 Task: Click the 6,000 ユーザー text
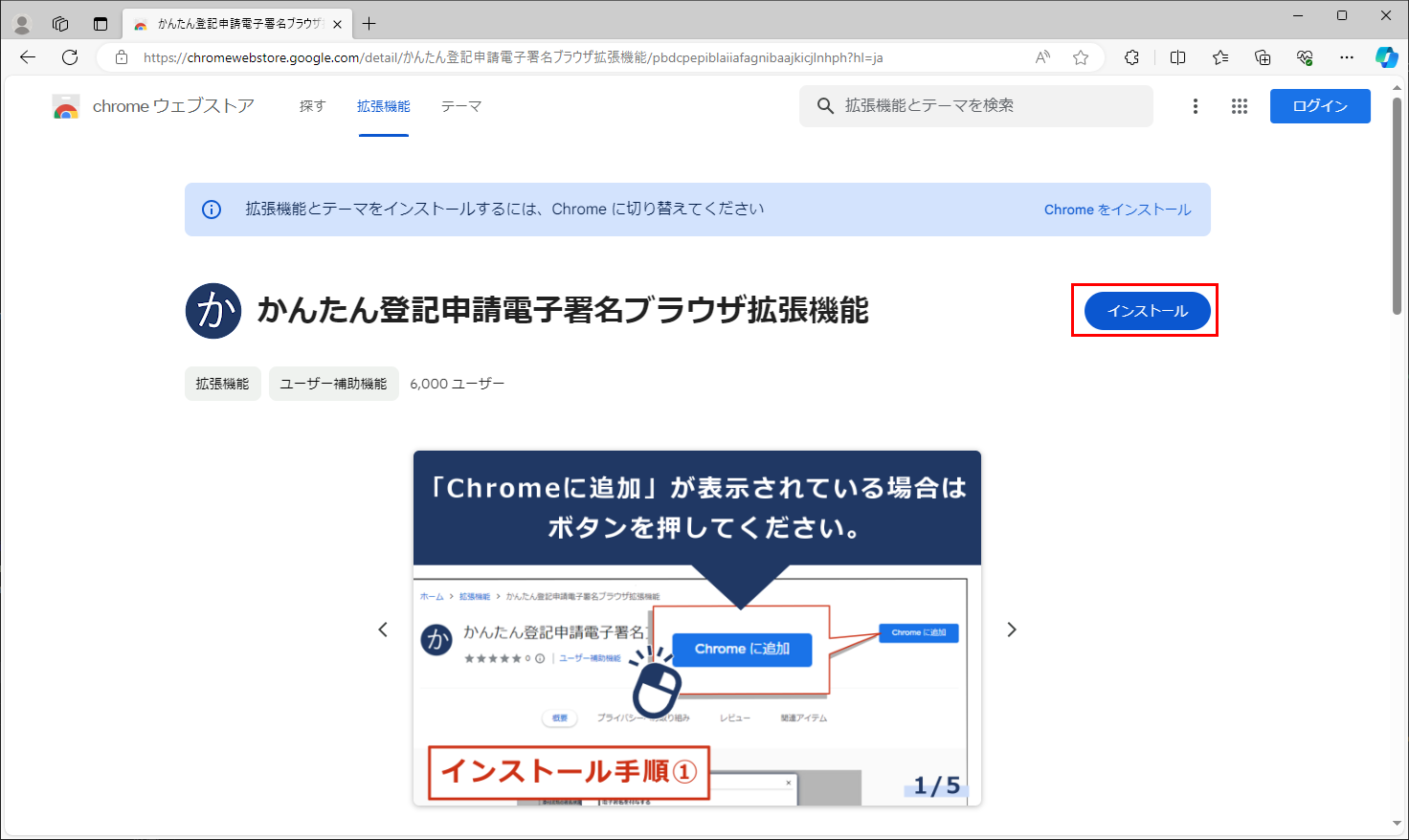[458, 384]
